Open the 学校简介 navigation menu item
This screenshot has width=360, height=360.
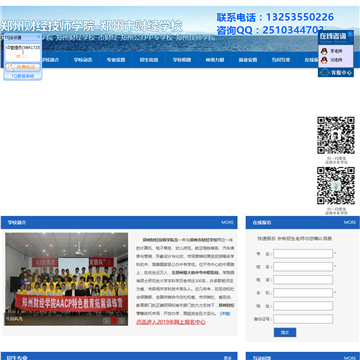[x=50, y=60]
